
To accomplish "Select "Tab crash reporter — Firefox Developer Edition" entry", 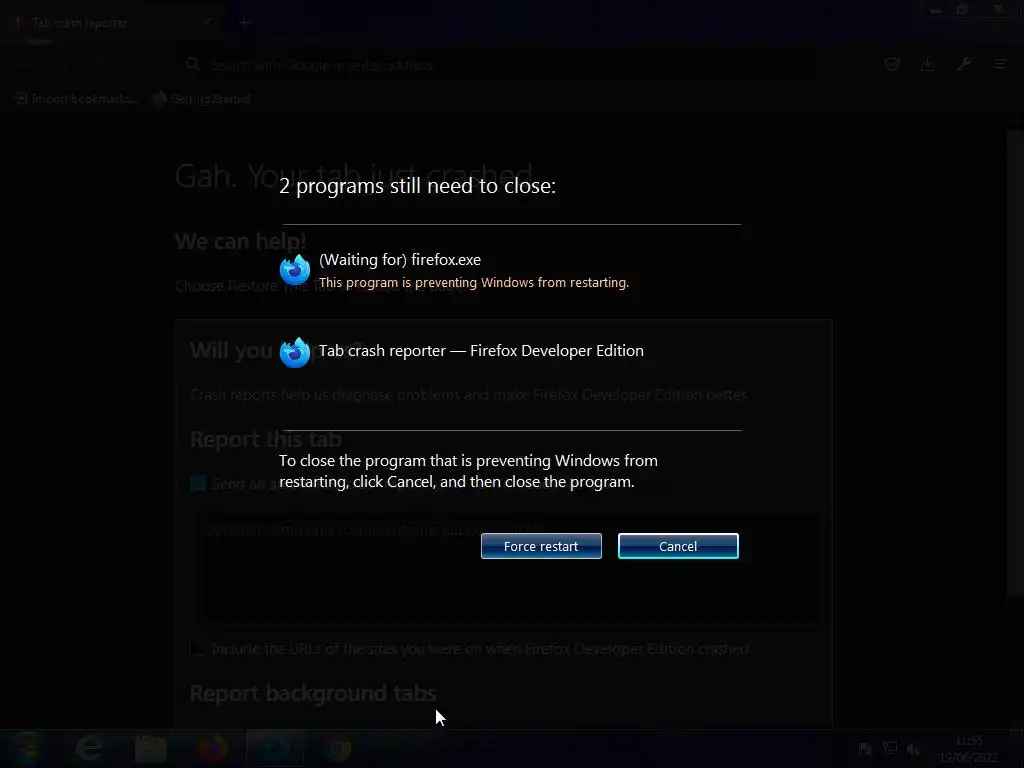I will 481,351.
